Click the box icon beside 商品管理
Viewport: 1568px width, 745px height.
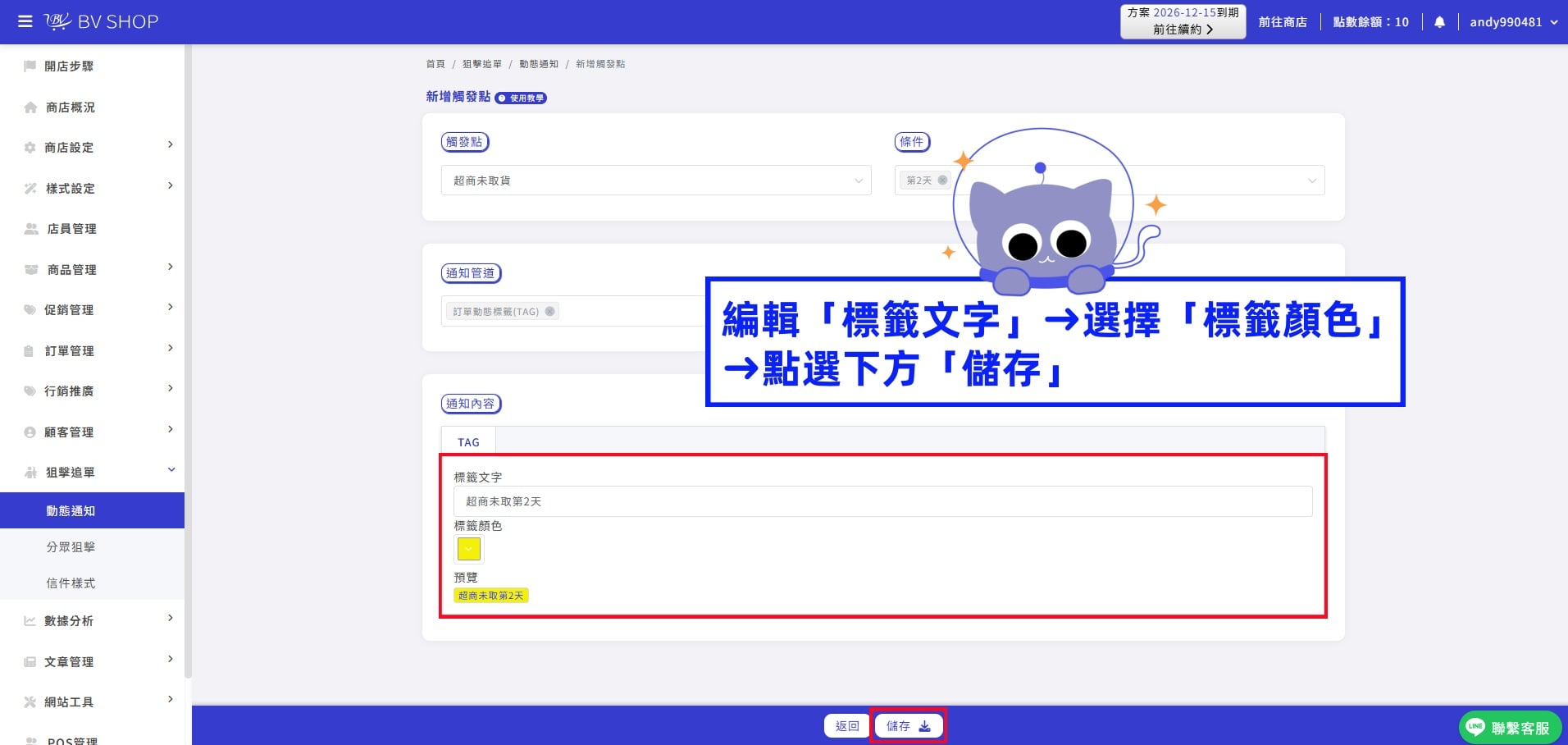pyautogui.click(x=31, y=270)
